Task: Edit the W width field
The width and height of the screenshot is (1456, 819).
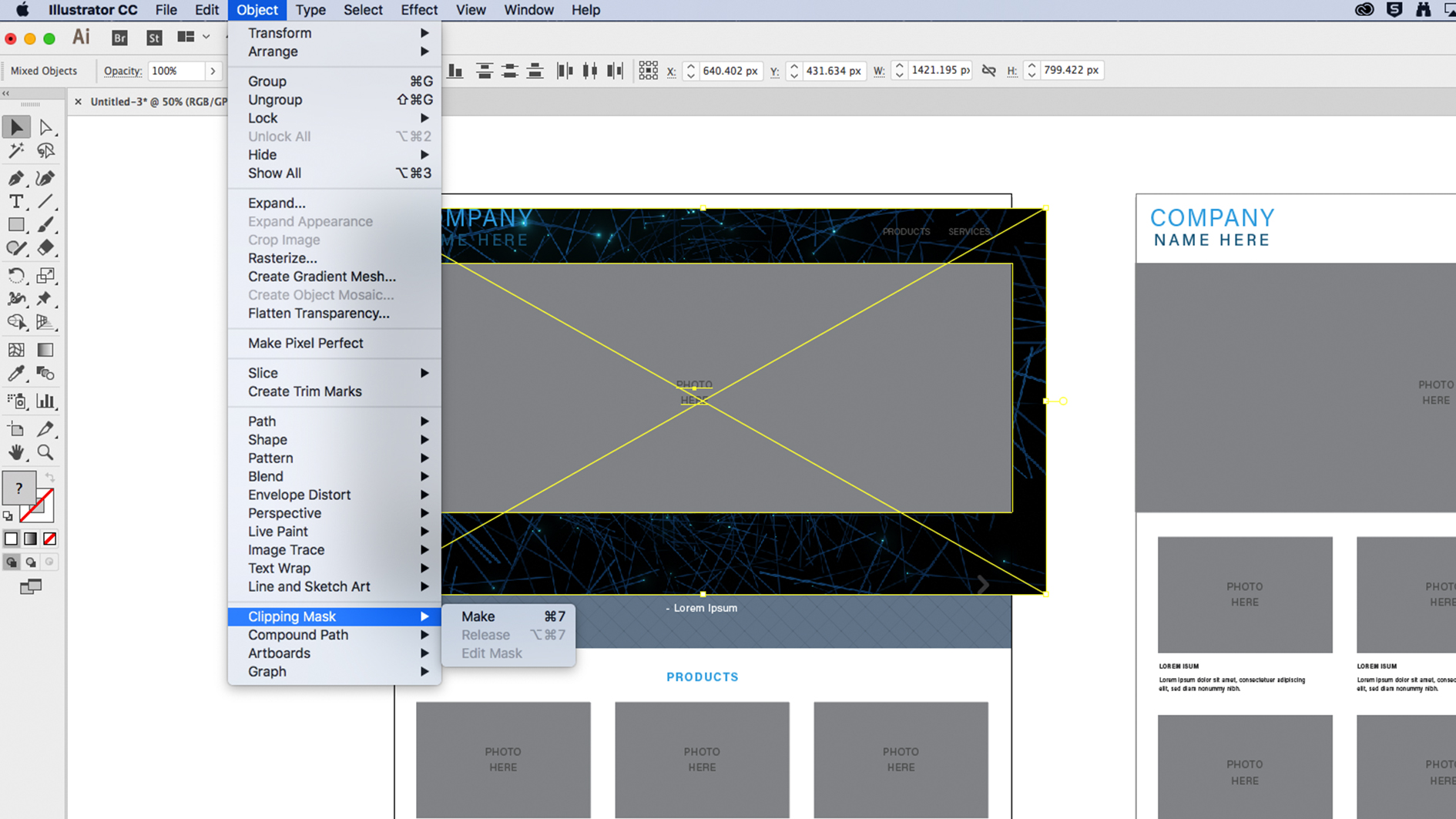Action: point(940,70)
